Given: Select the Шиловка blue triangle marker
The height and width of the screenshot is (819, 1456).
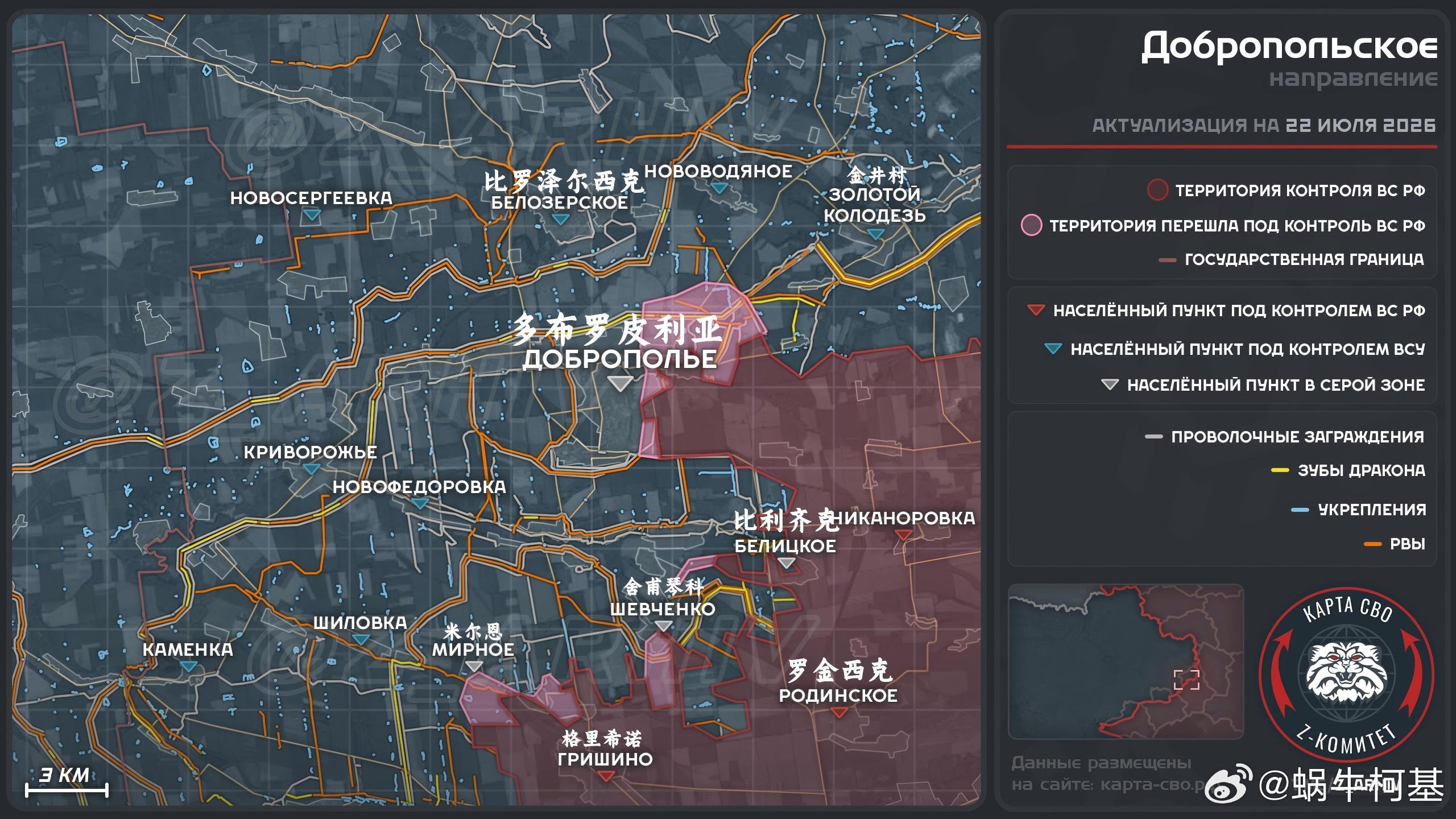Looking at the screenshot, I should tap(361, 640).
